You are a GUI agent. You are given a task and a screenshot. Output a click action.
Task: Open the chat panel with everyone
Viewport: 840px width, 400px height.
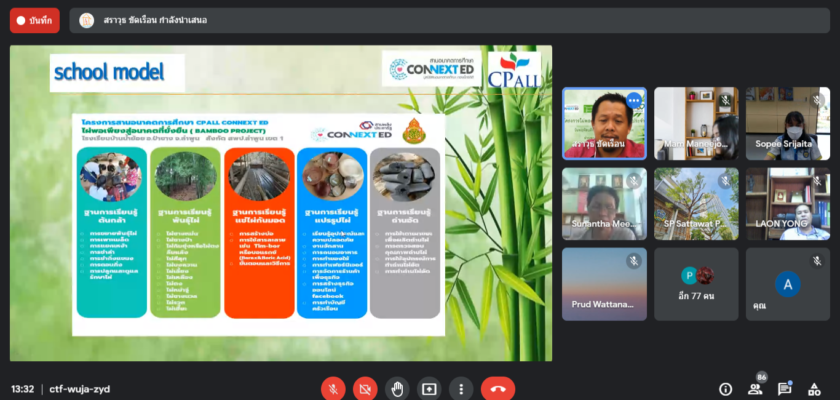[786, 389]
